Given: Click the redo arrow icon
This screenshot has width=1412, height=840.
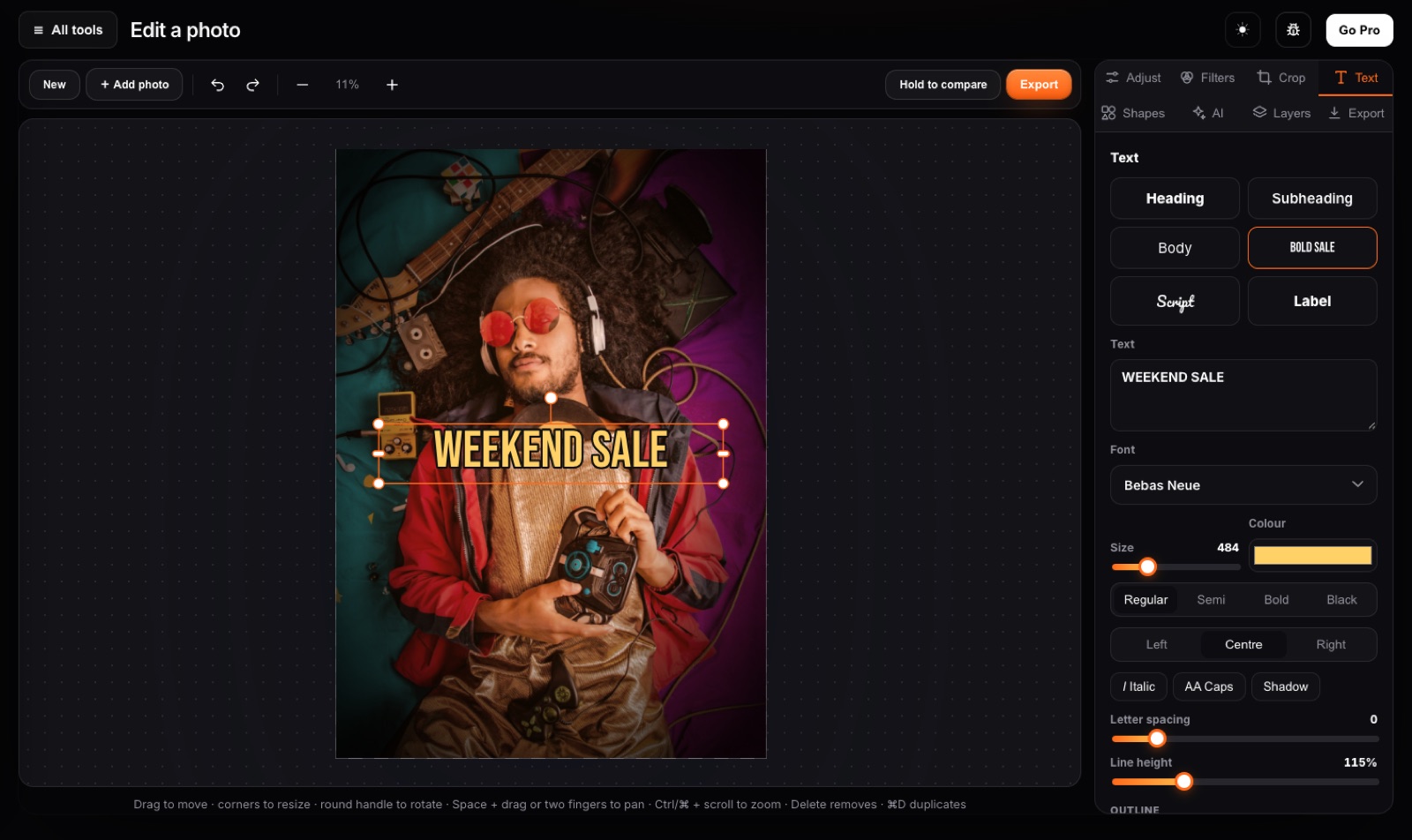Looking at the screenshot, I should coord(252,85).
